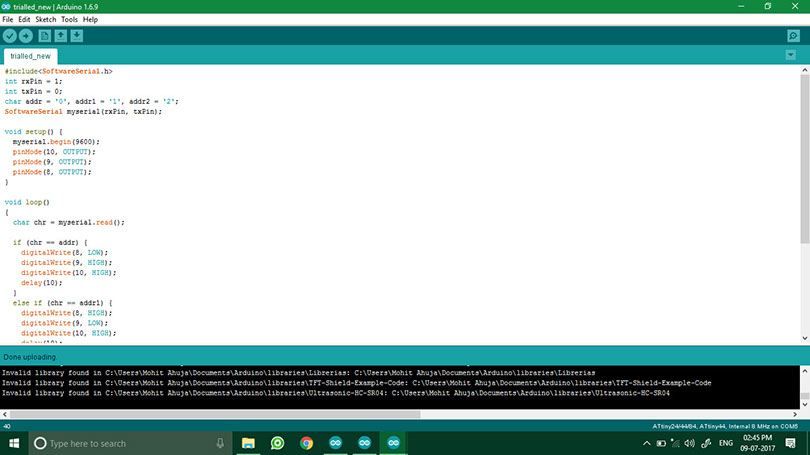The image size is (810, 455).
Task: Click the 'Done uploading.' status message
Action: tap(30, 357)
